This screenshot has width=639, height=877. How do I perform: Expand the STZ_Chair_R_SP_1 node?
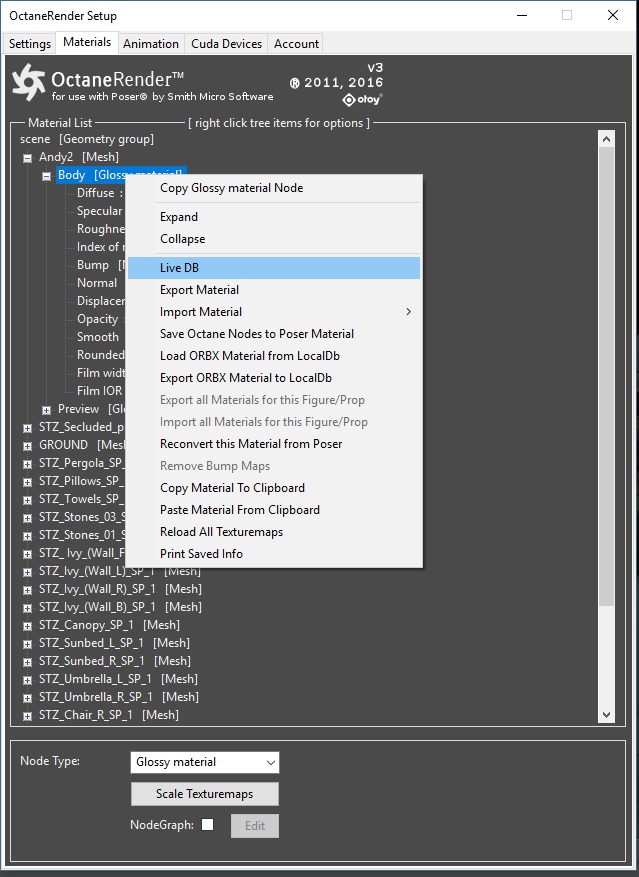(x=27, y=716)
